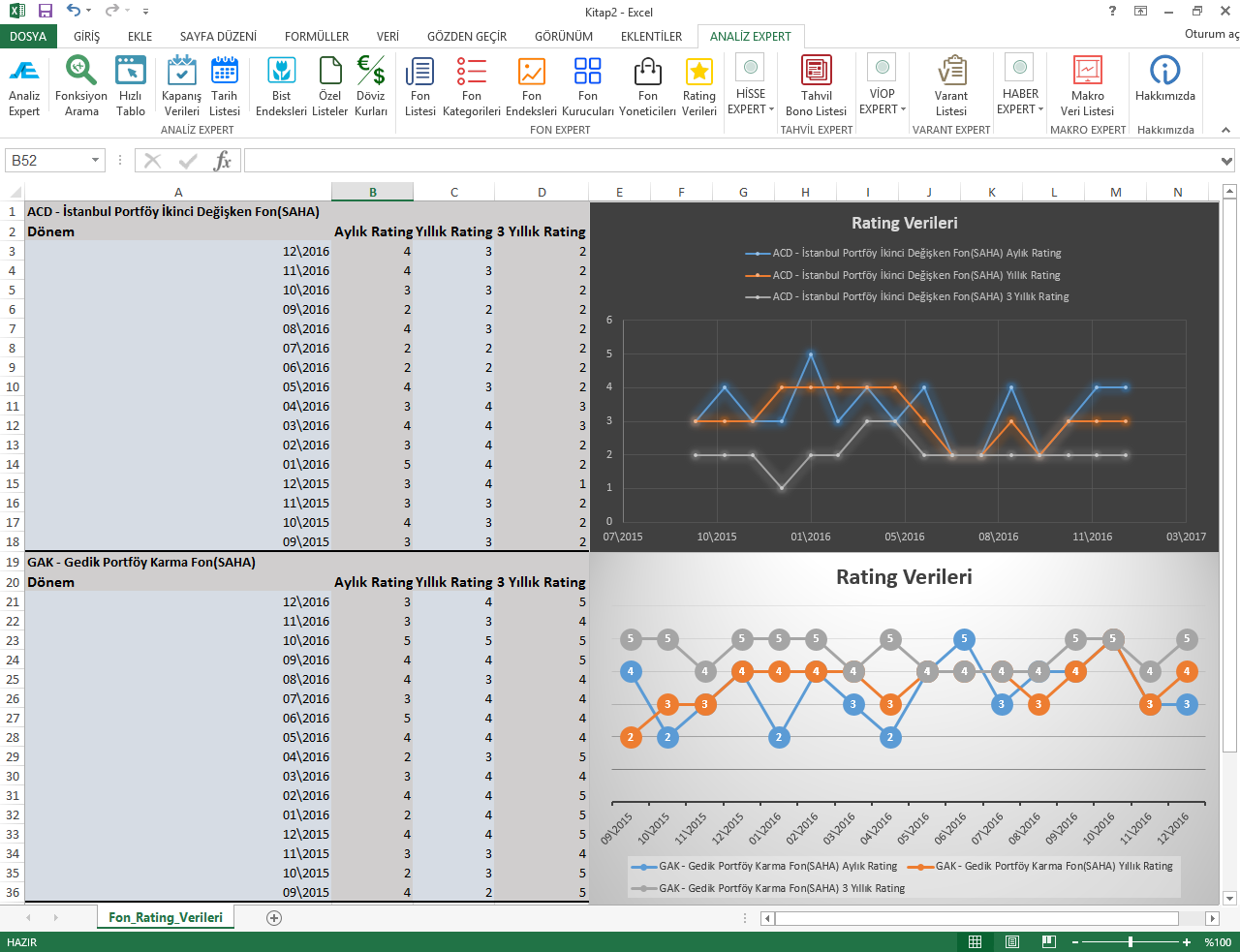Click row 20 header
This screenshot has width=1240, height=952.
(x=13, y=582)
